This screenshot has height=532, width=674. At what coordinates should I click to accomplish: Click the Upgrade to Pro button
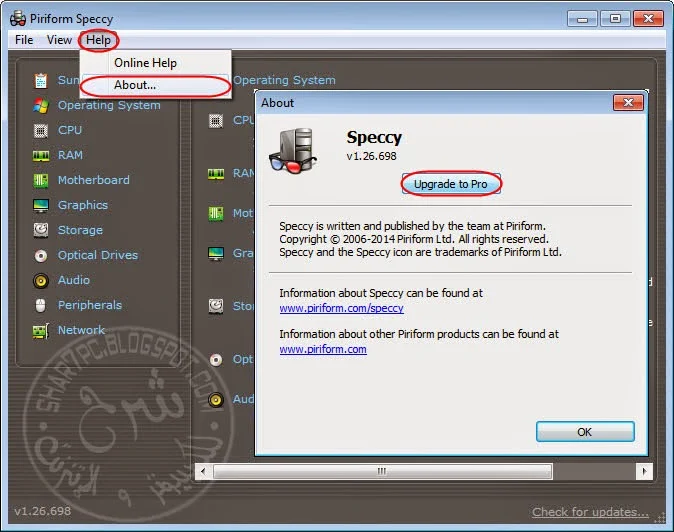451,184
